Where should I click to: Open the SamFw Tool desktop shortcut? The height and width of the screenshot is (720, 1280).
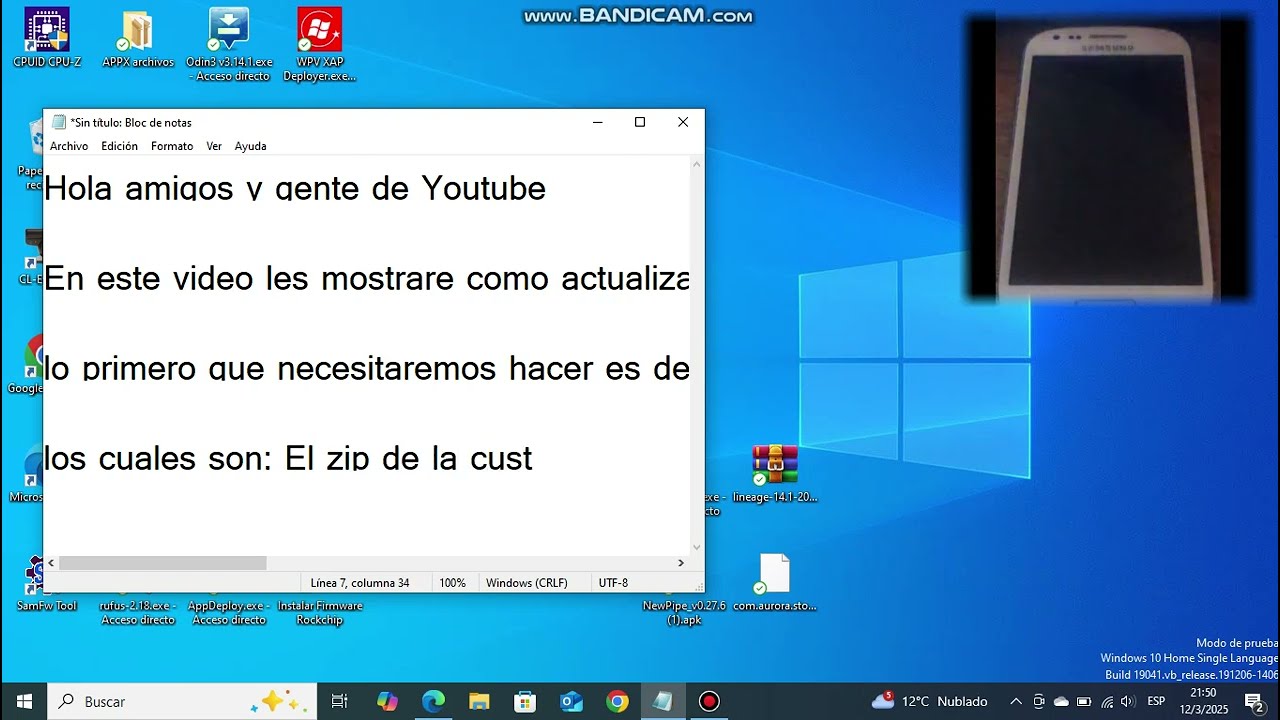pos(46,585)
